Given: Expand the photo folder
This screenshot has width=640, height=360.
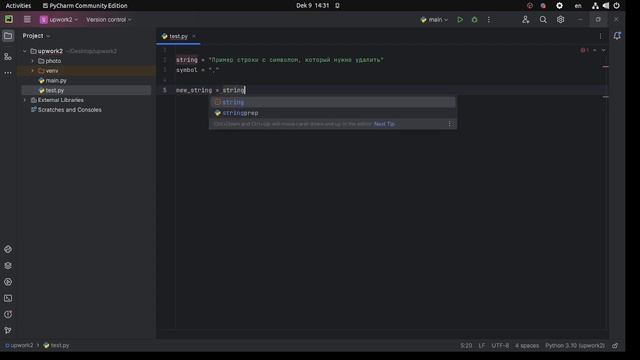Looking at the screenshot, I should pyautogui.click(x=33, y=61).
